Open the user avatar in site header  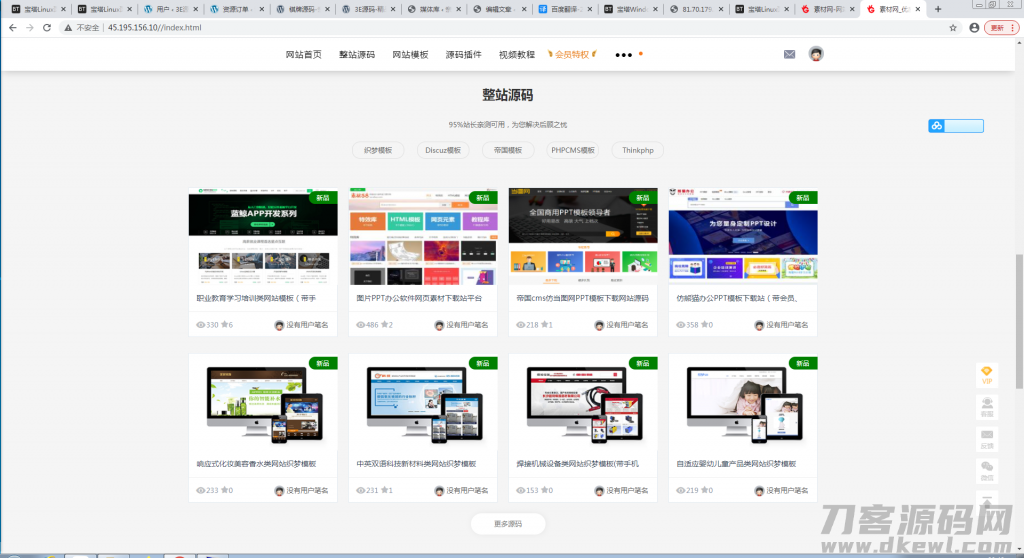click(x=816, y=54)
